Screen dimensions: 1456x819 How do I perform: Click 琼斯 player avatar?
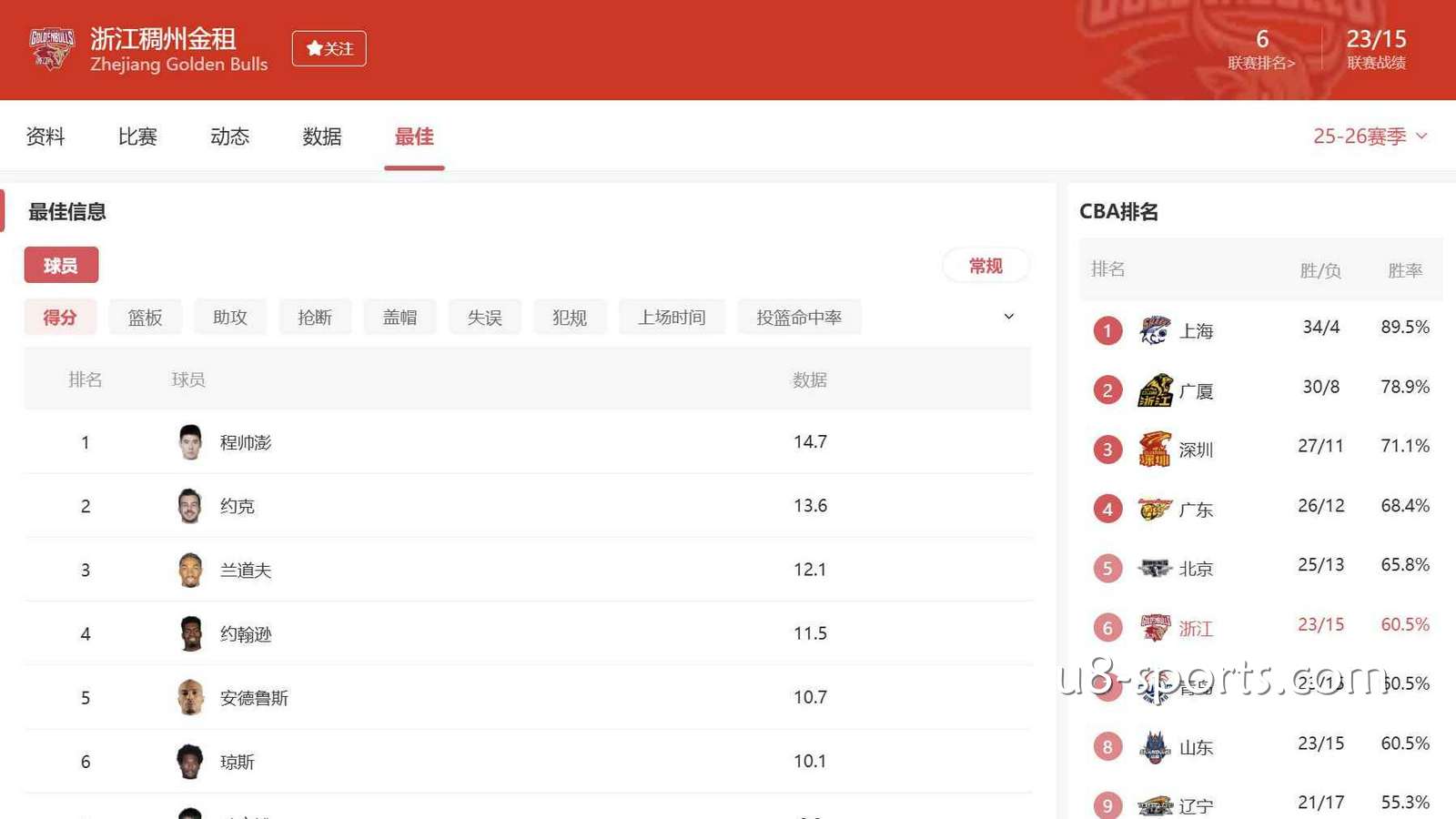[190, 761]
